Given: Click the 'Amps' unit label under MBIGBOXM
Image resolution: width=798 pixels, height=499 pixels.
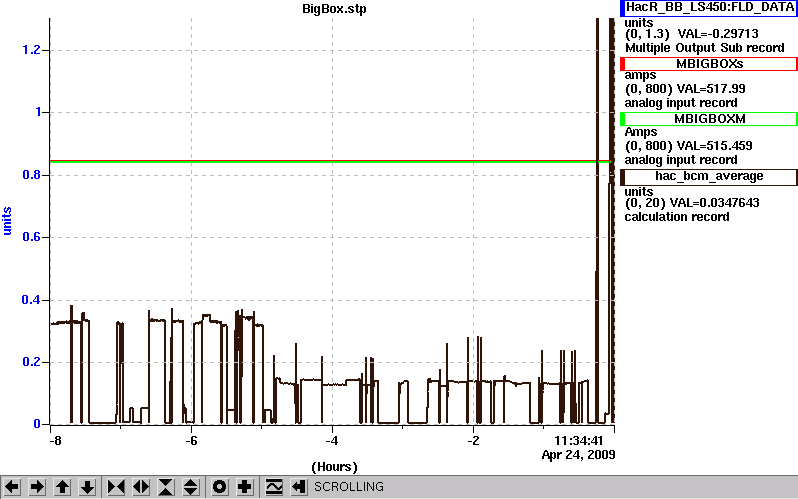Looking at the screenshot, I should [x=641, y=132].
